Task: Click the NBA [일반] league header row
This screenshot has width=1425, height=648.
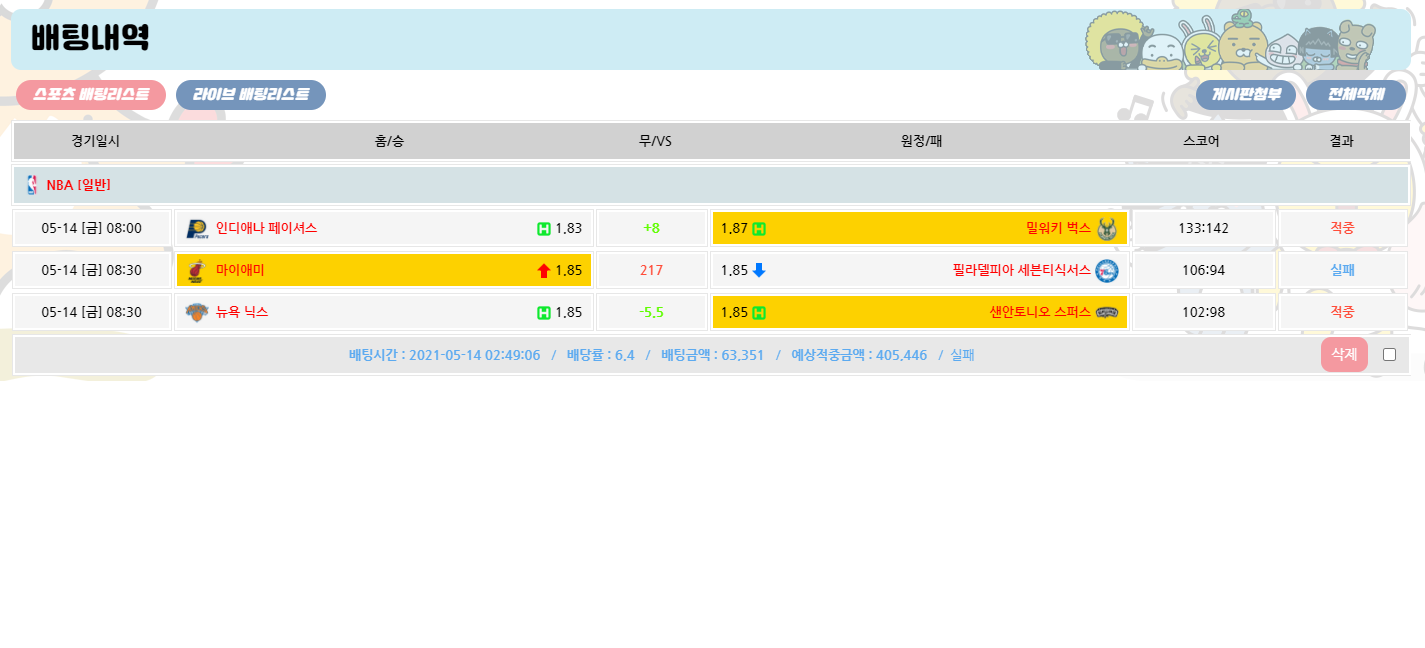Action: click(x=711, y=185)
